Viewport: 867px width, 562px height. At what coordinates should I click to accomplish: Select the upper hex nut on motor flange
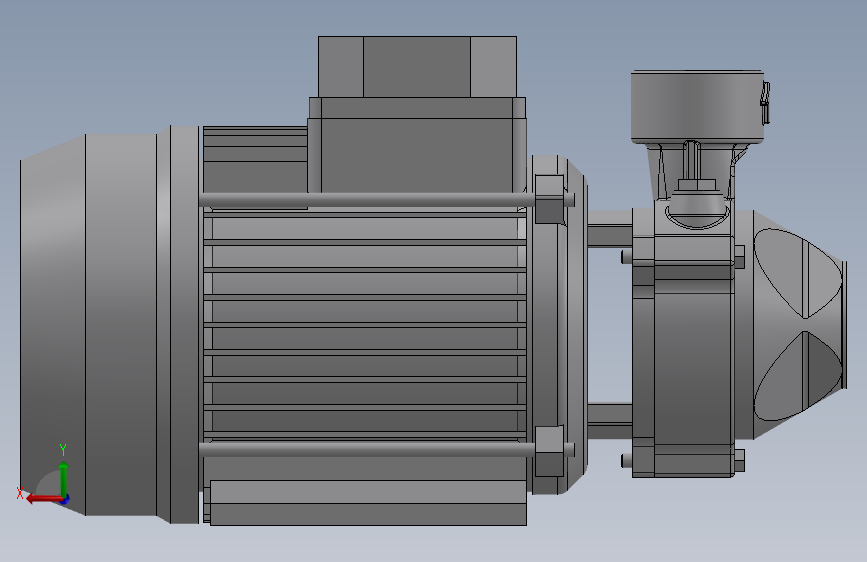(549, 199)
